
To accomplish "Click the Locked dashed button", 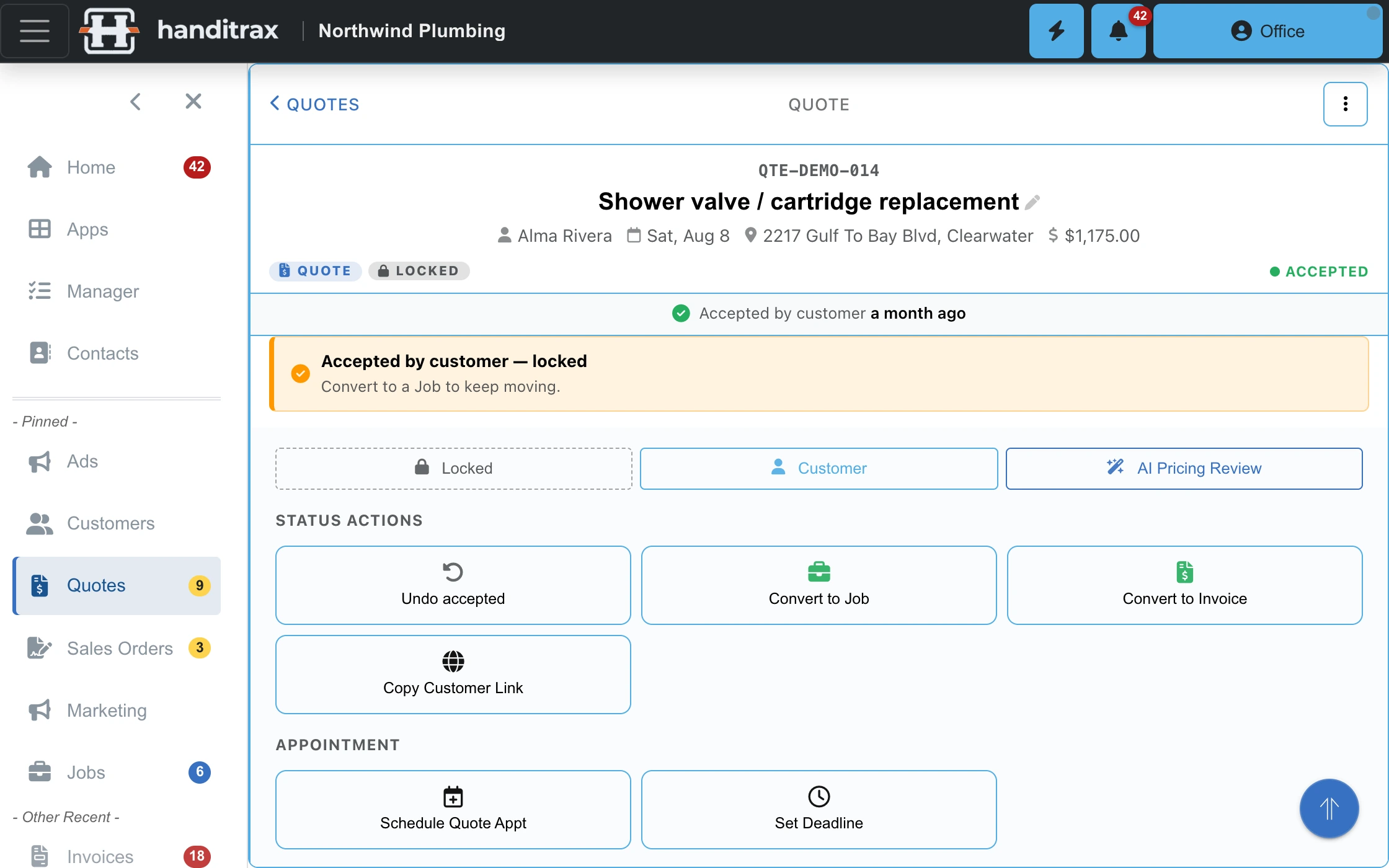I will (x=453, y=468).
